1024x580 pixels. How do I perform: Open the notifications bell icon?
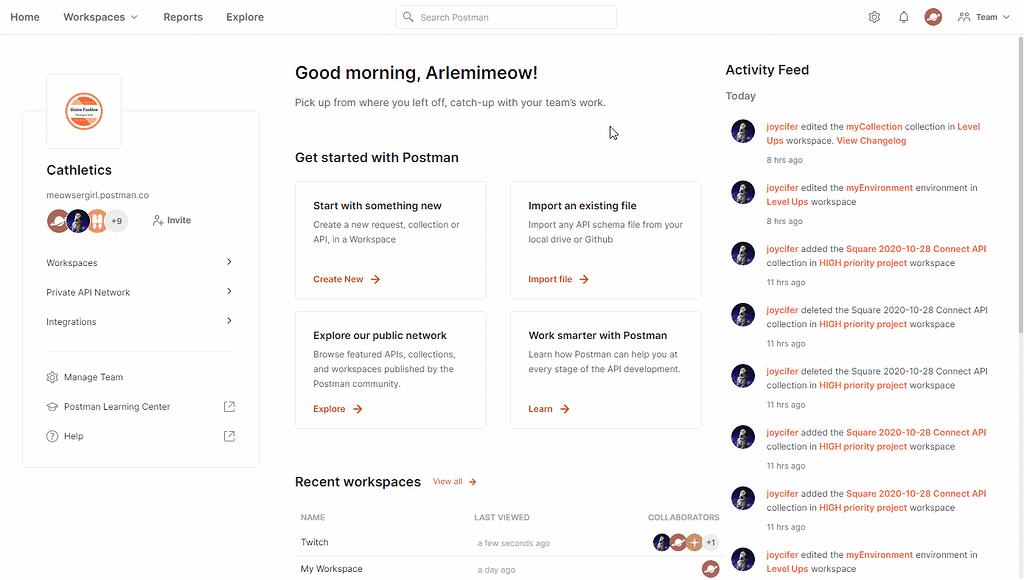coord(903,17)
